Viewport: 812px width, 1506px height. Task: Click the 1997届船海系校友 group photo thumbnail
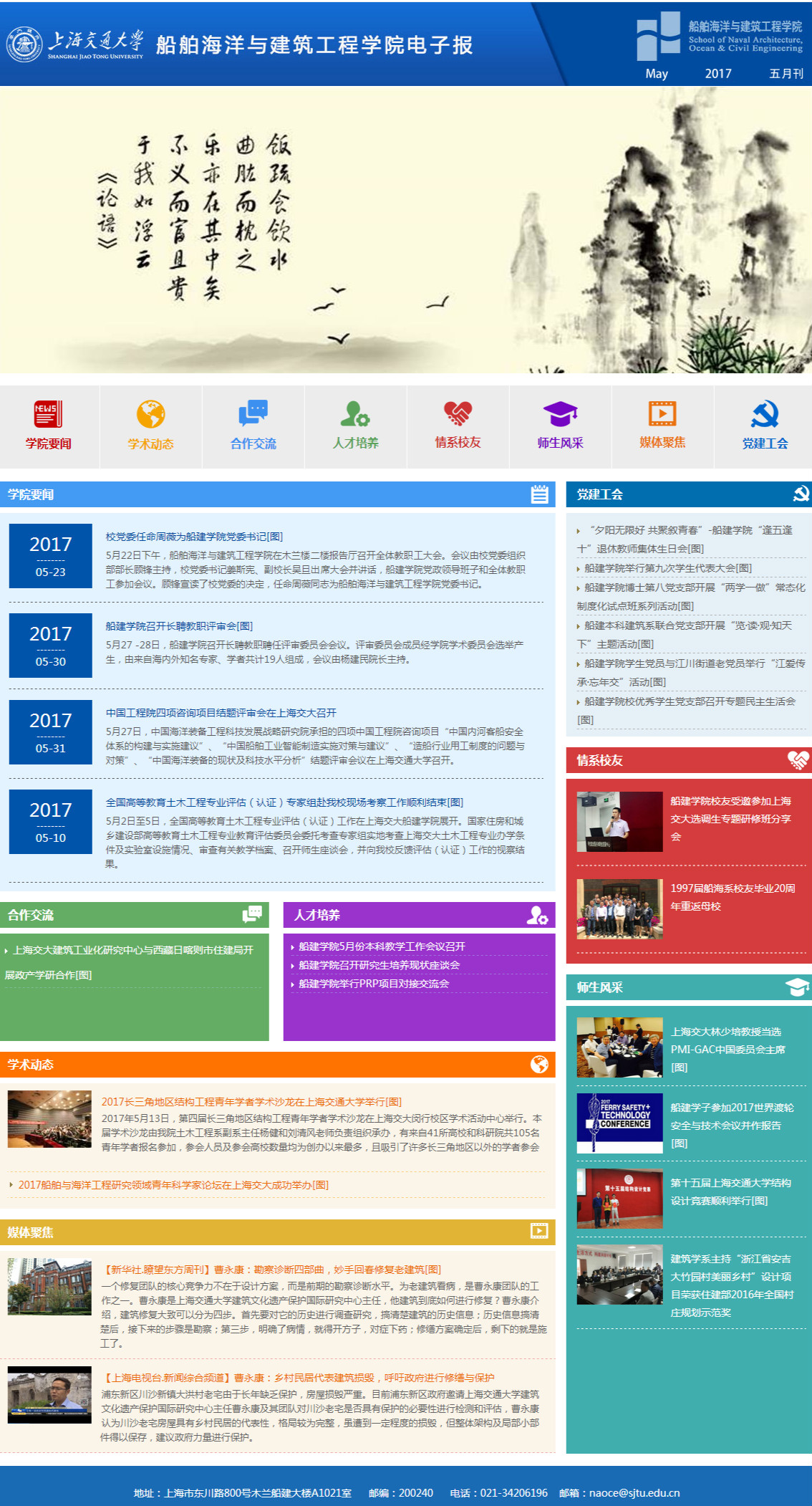click(620, 908)
